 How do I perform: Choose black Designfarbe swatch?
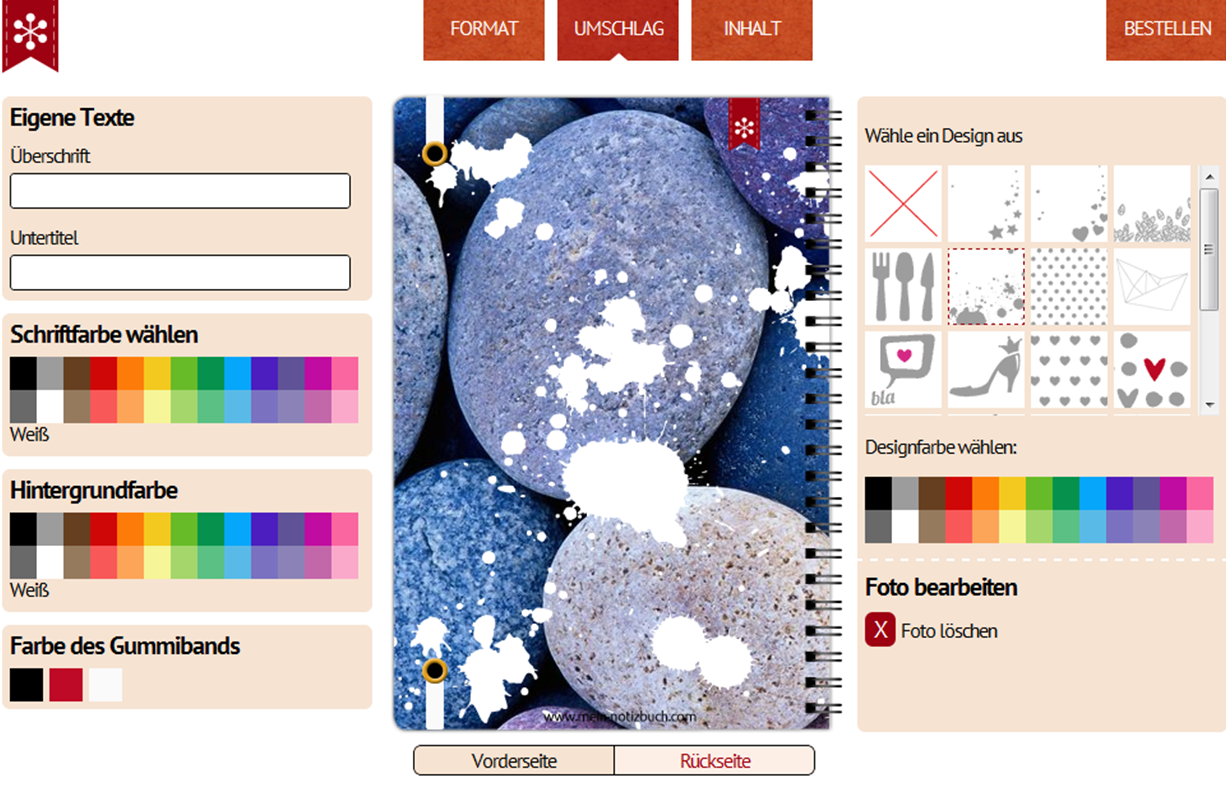pos(878,493)
